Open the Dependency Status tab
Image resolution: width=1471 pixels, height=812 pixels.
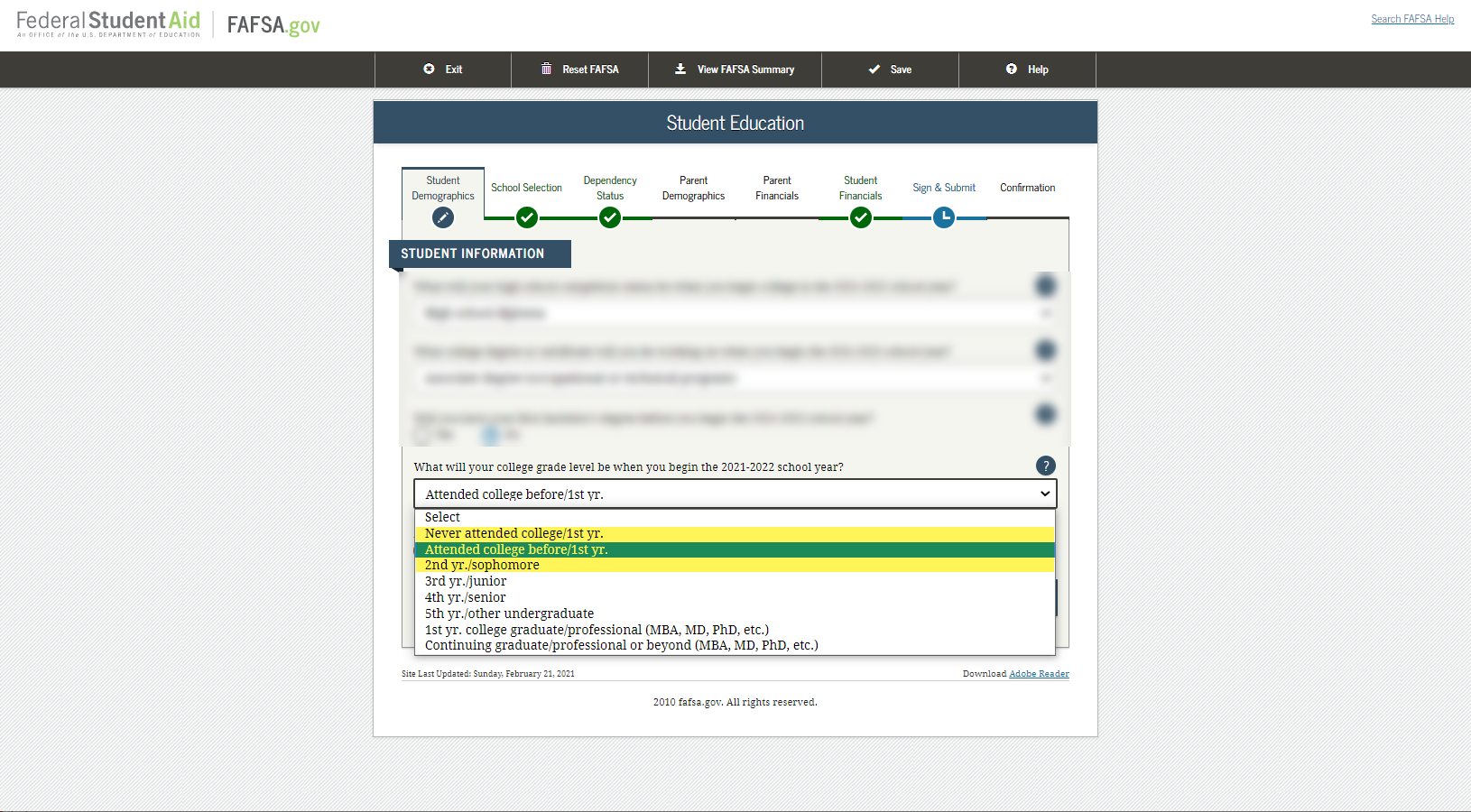click(610, 188)
